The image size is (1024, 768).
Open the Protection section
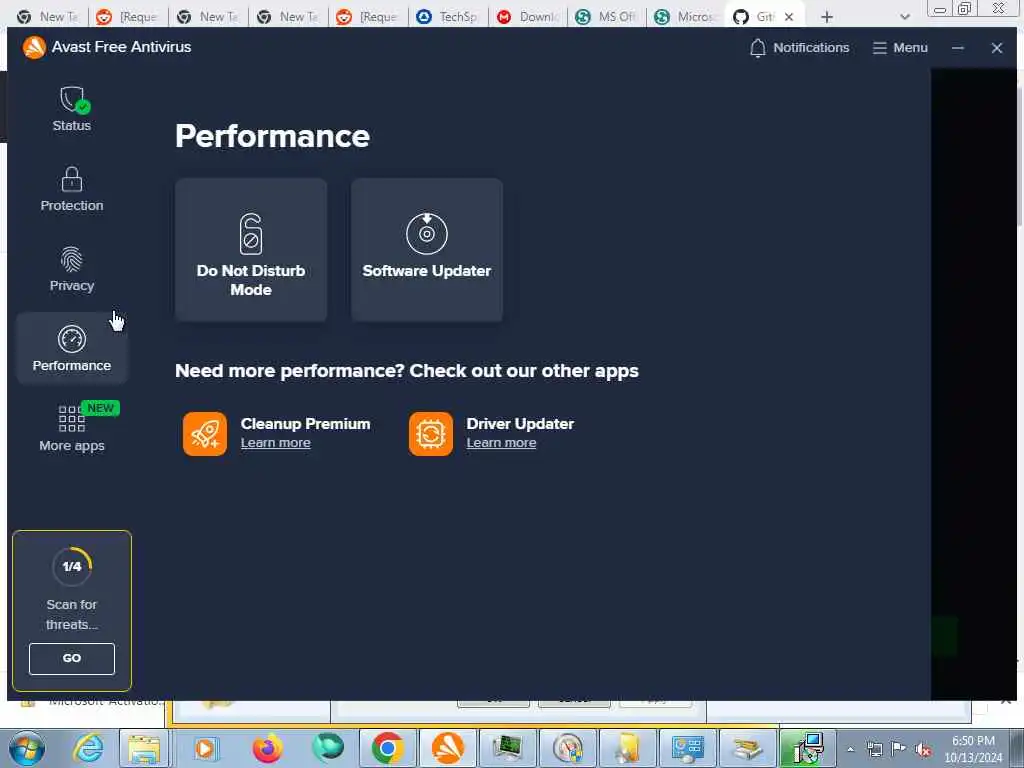pos(72,189)
